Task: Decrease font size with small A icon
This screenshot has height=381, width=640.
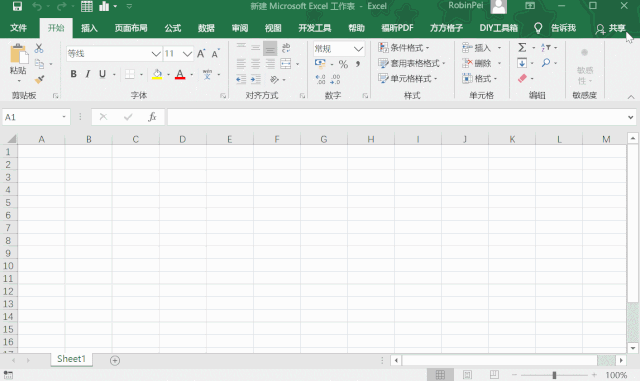Action: pos(215,53)
